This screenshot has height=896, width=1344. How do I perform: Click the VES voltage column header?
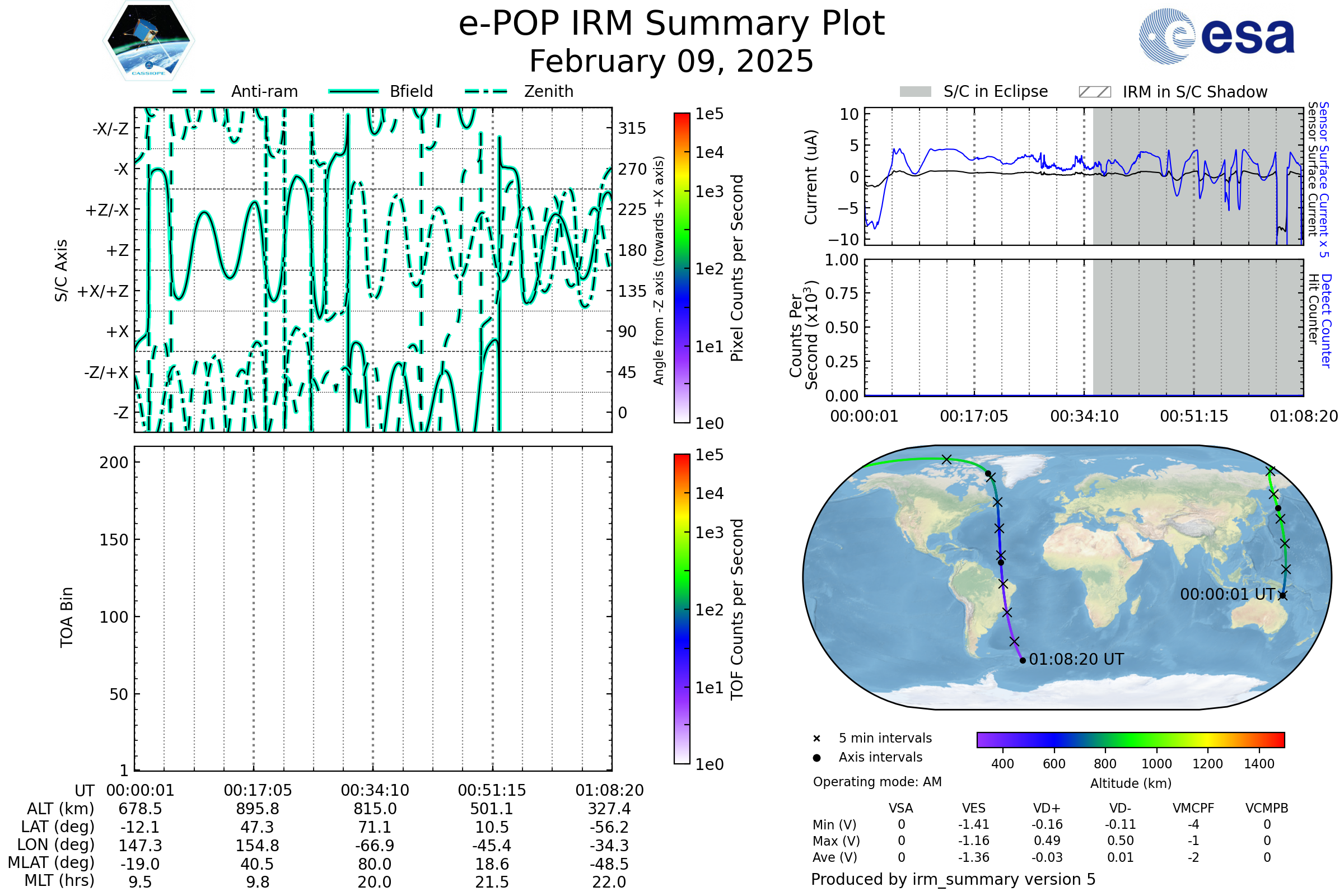tap(974, 809)
